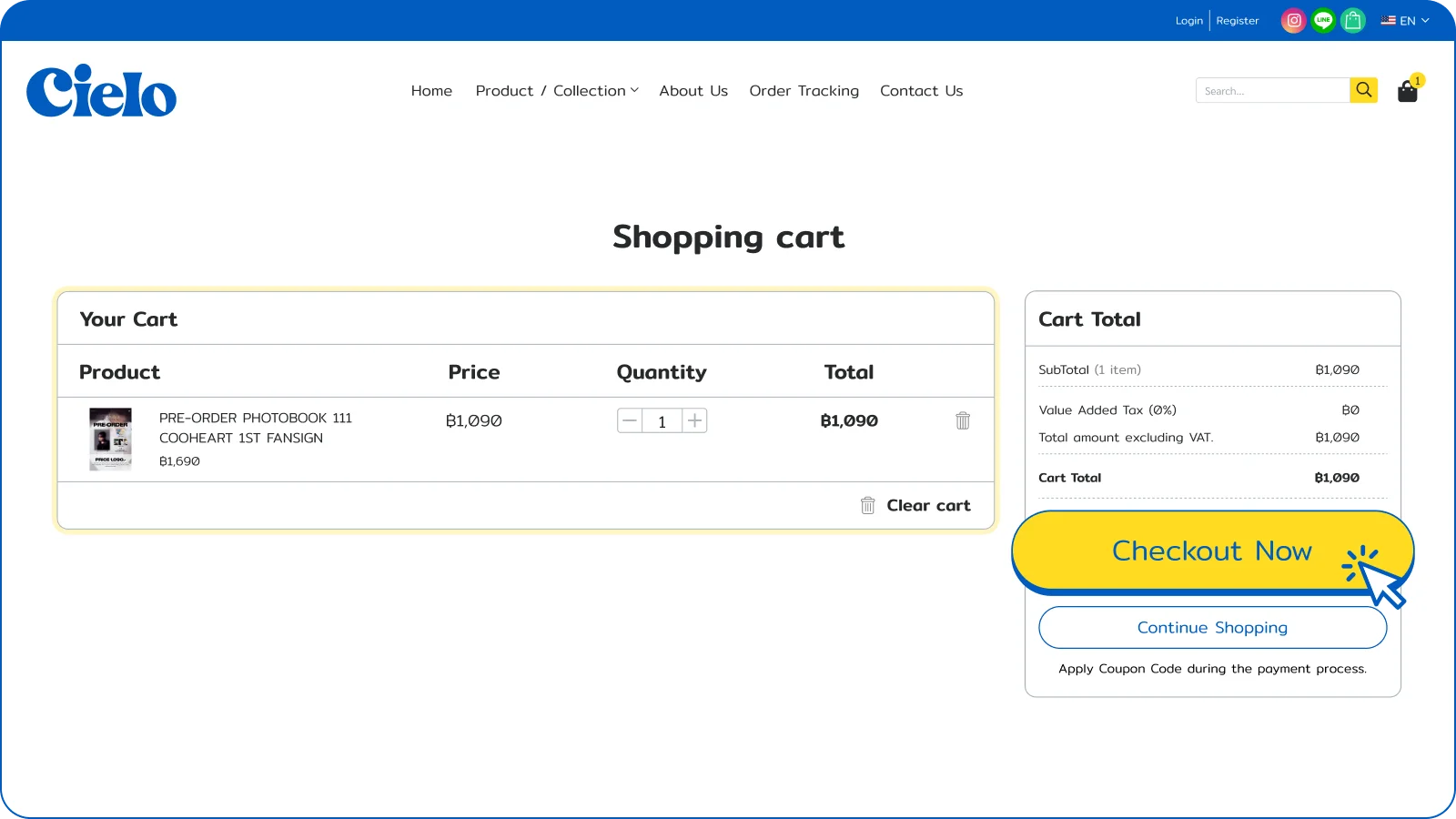Increase quantity with the plus button
The image size is (1456, 819).
coord(694,420)
